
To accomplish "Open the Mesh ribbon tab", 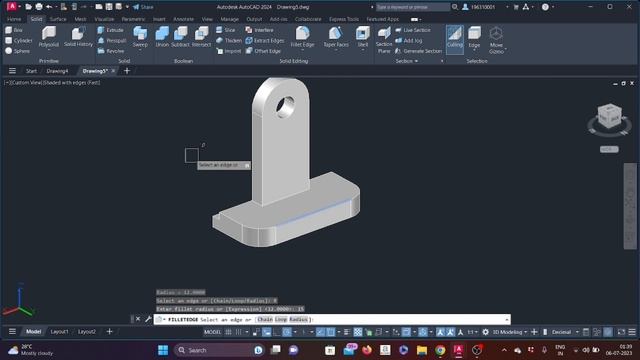I will (80, 19).
